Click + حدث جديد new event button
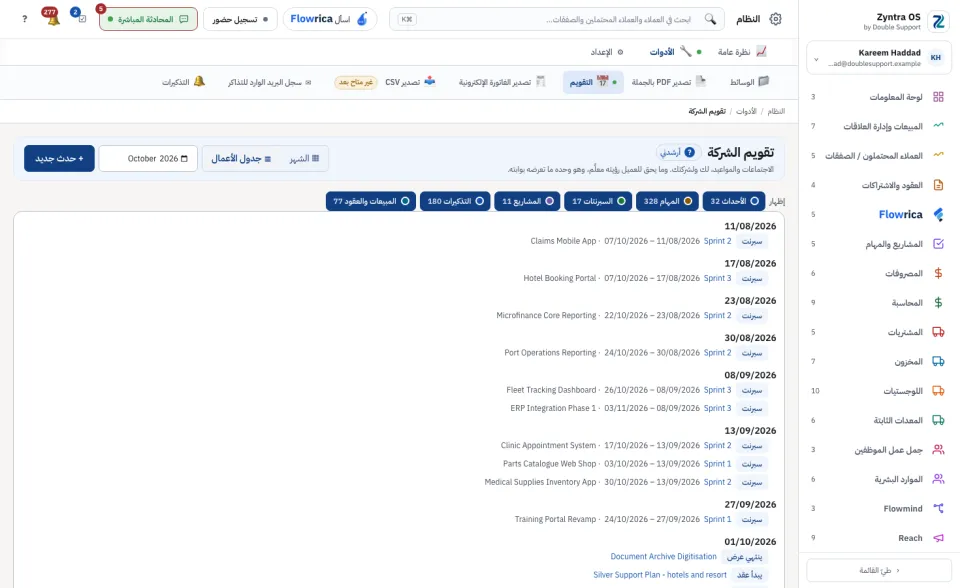This screenshot has width=960, height=588. (x=59, y=159)
